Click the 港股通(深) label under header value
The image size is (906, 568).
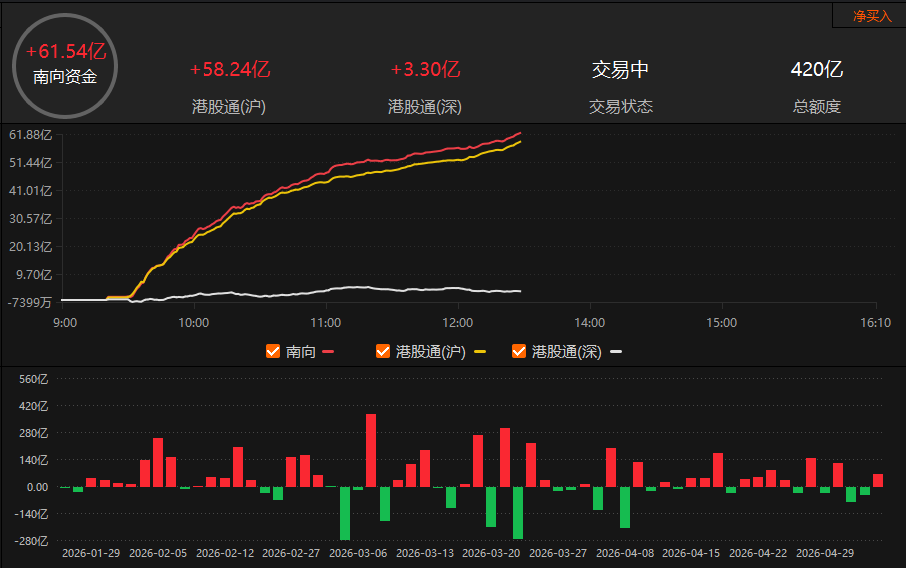click(x=425, y=107)
